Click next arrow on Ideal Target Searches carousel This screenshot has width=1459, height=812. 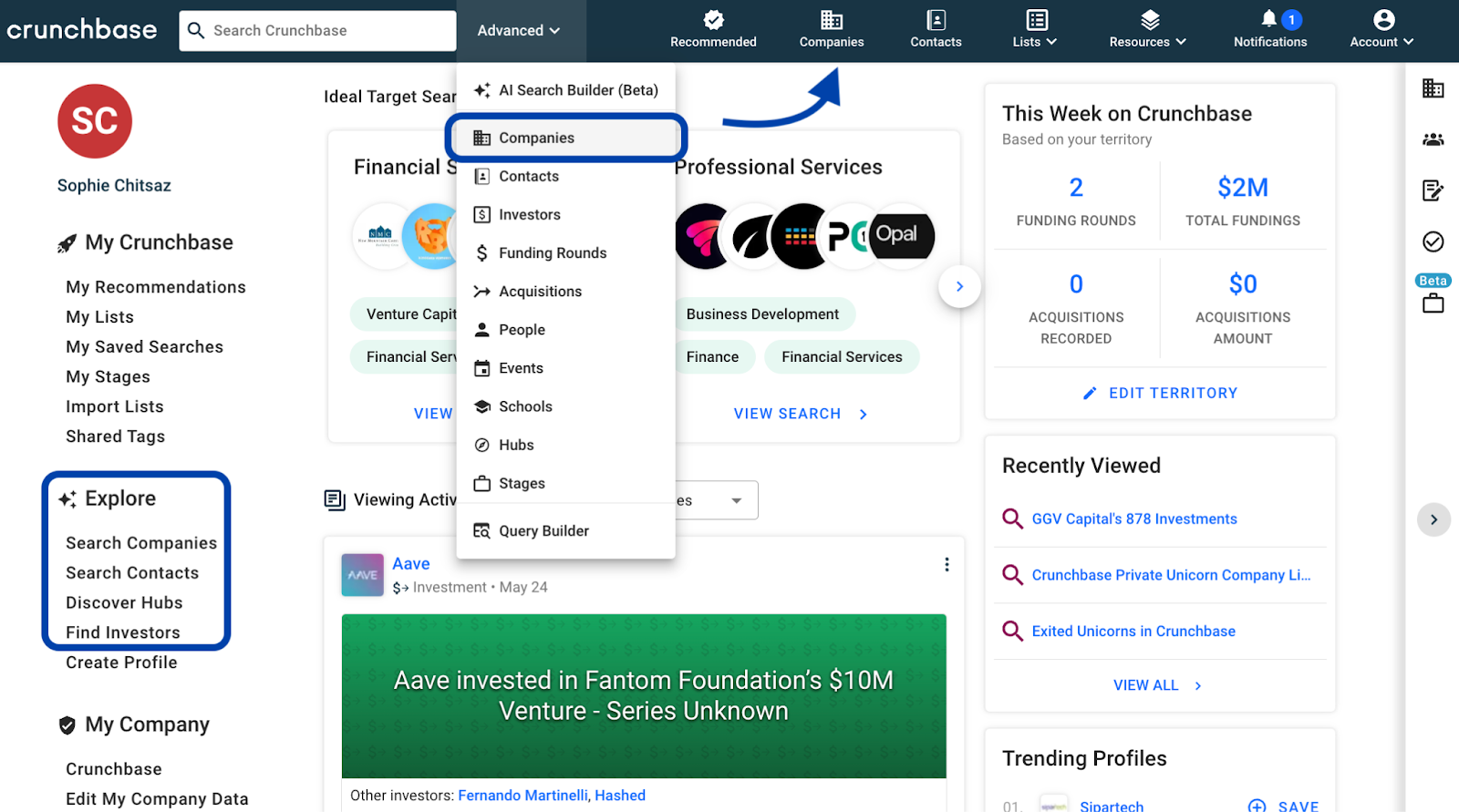959,286
